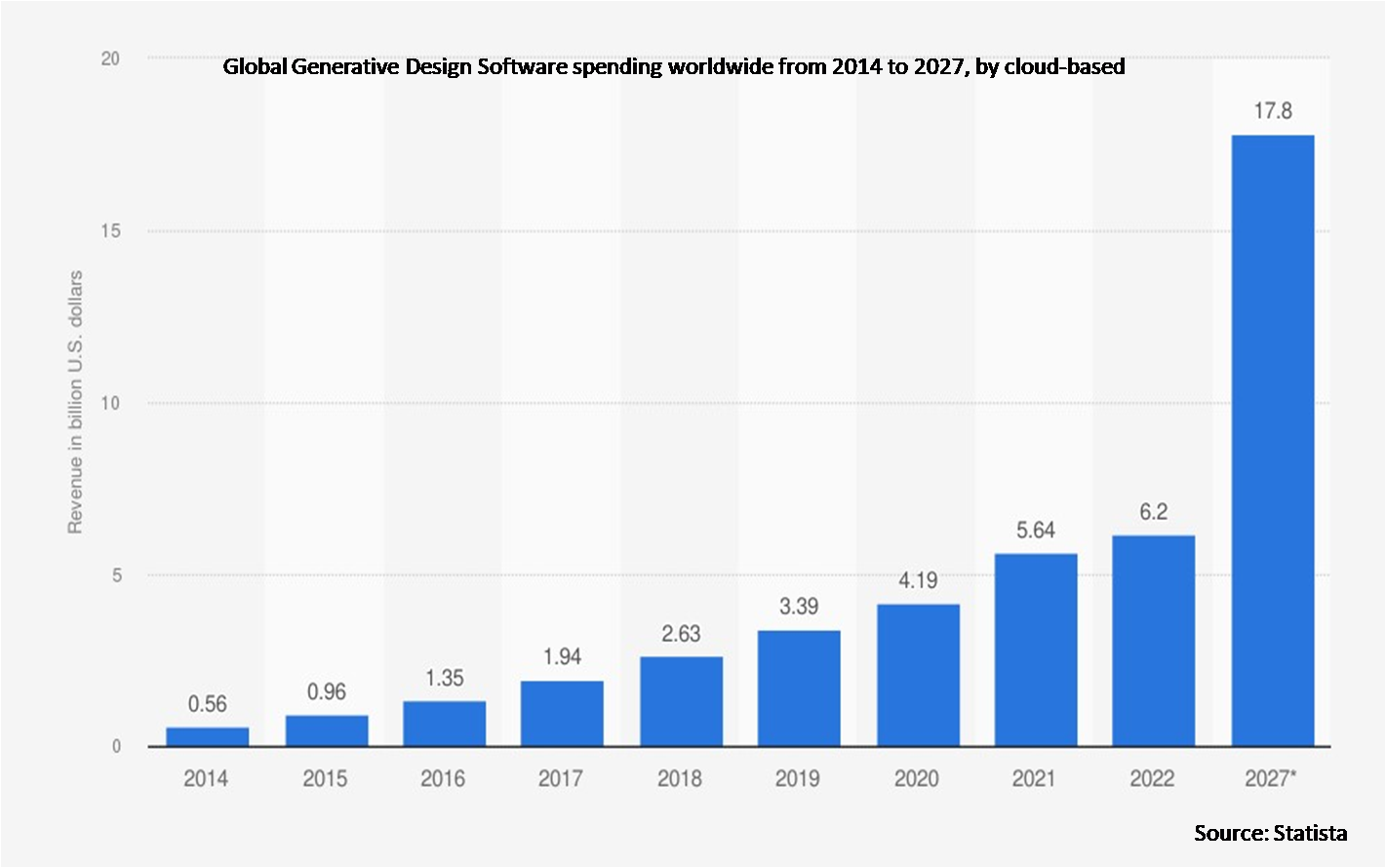Screen dimensions: 1386x868
Task: Click the 2019 bar
Action: (798, 689)
